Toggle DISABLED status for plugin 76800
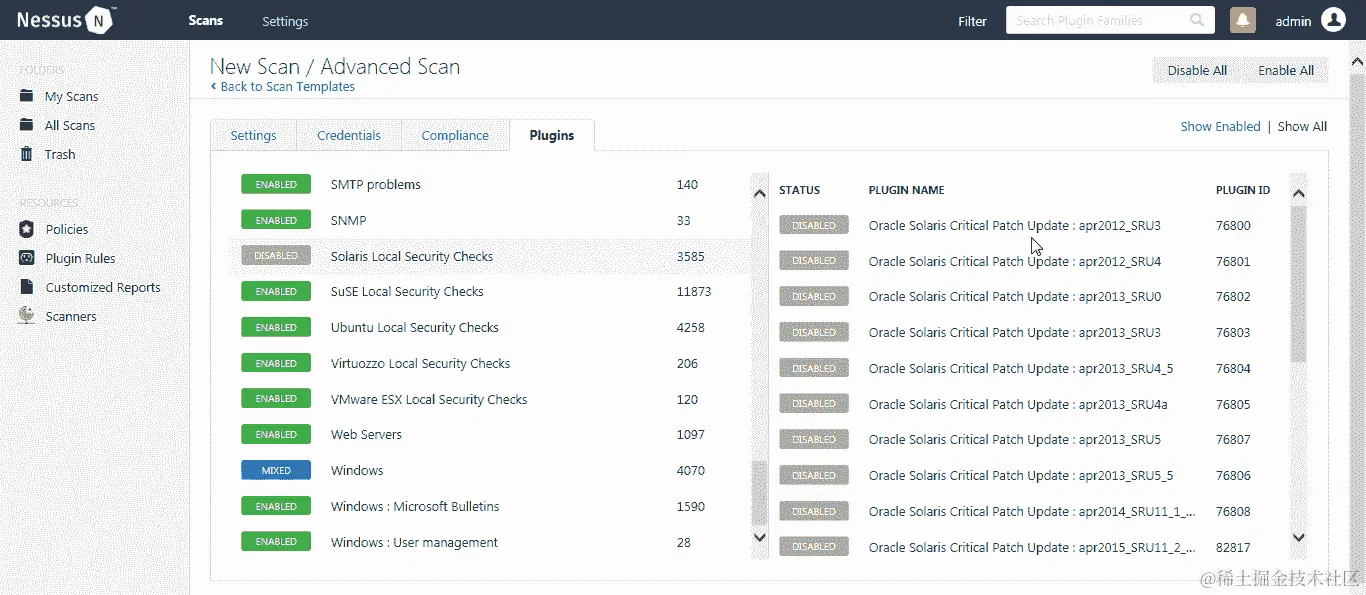 click(x=814, y=225)
